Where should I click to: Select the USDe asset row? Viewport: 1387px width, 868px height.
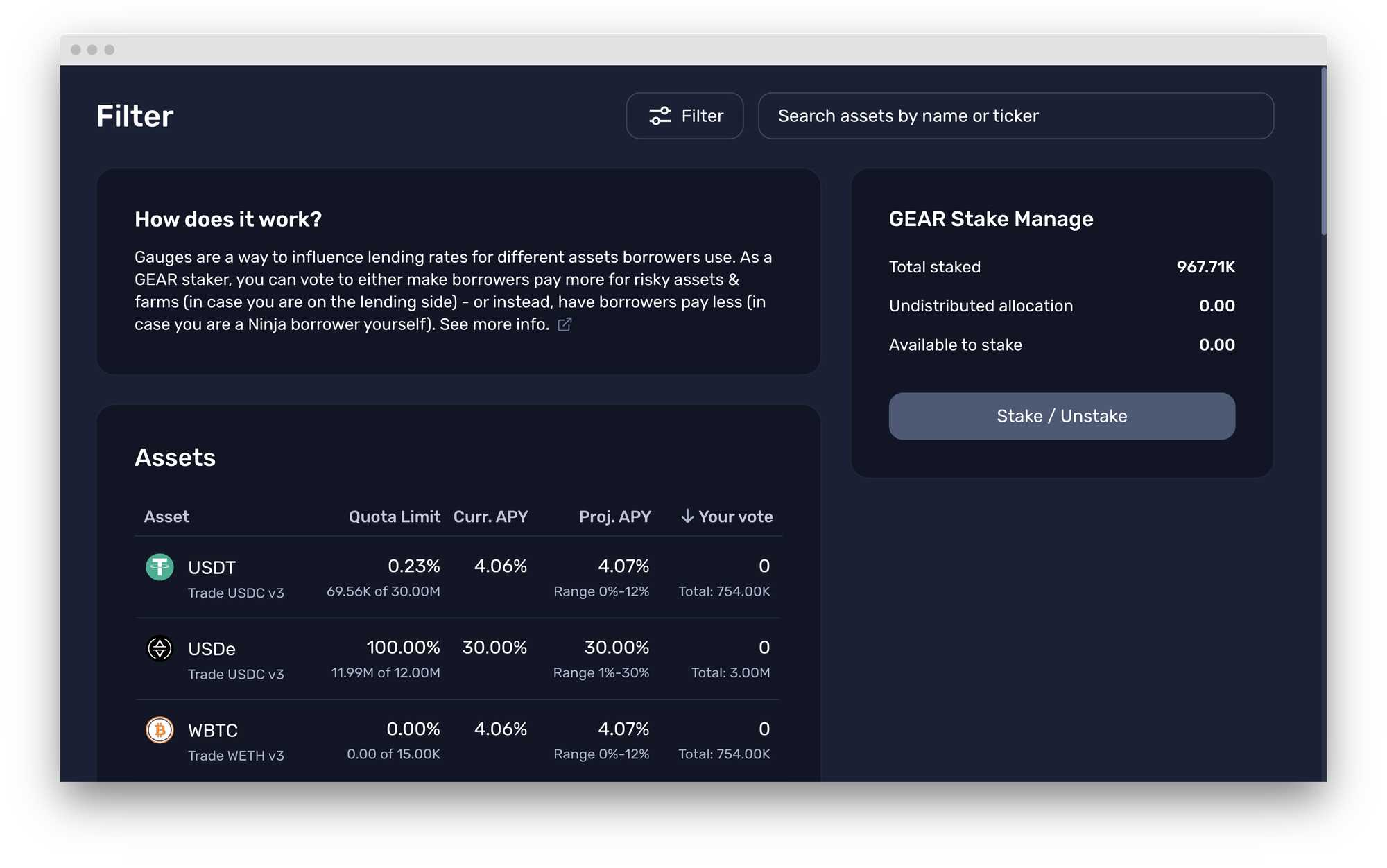click(x=458, y=659)
